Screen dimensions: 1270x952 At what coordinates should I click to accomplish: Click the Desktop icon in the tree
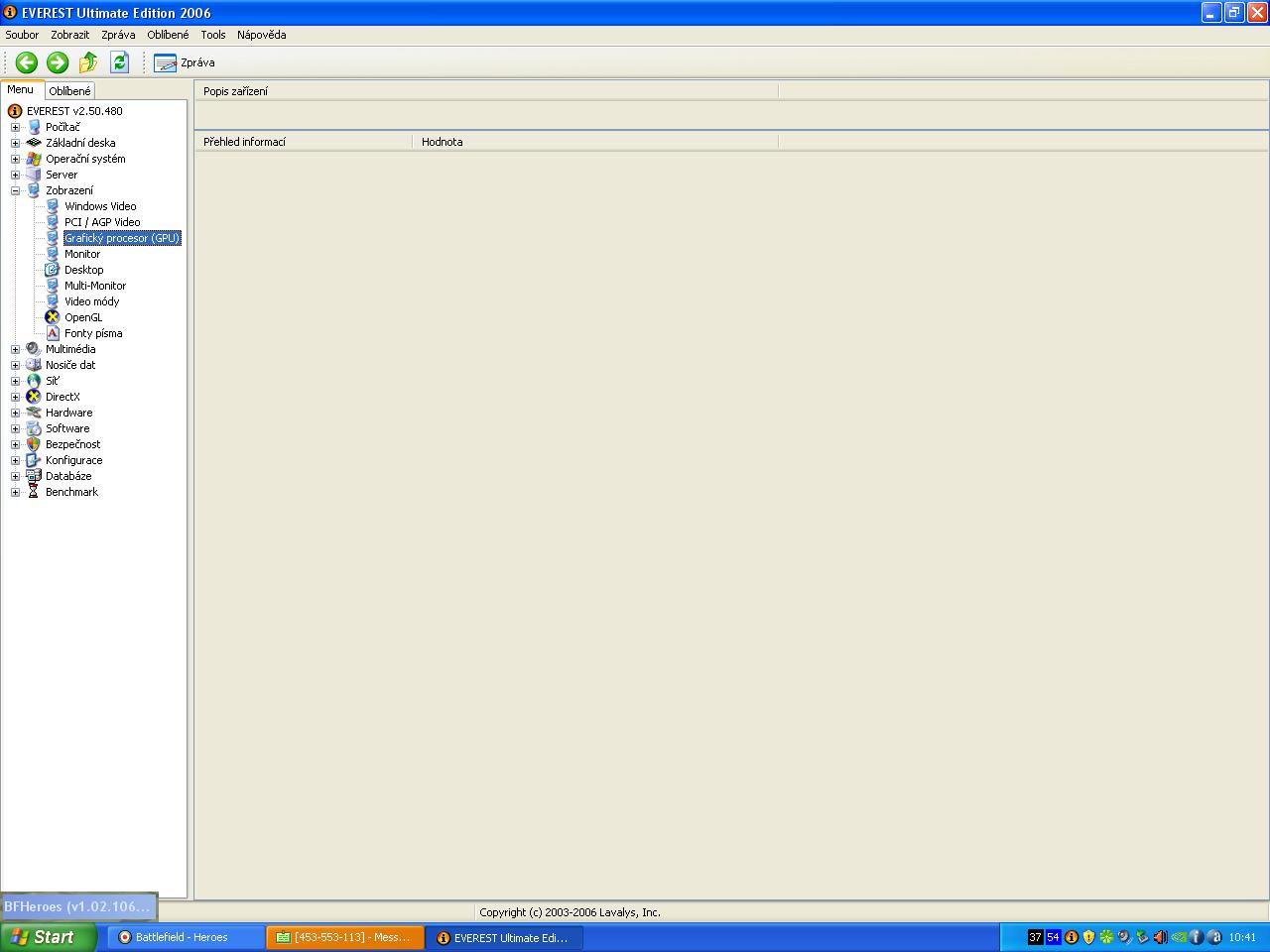click(x=53, y=270)
